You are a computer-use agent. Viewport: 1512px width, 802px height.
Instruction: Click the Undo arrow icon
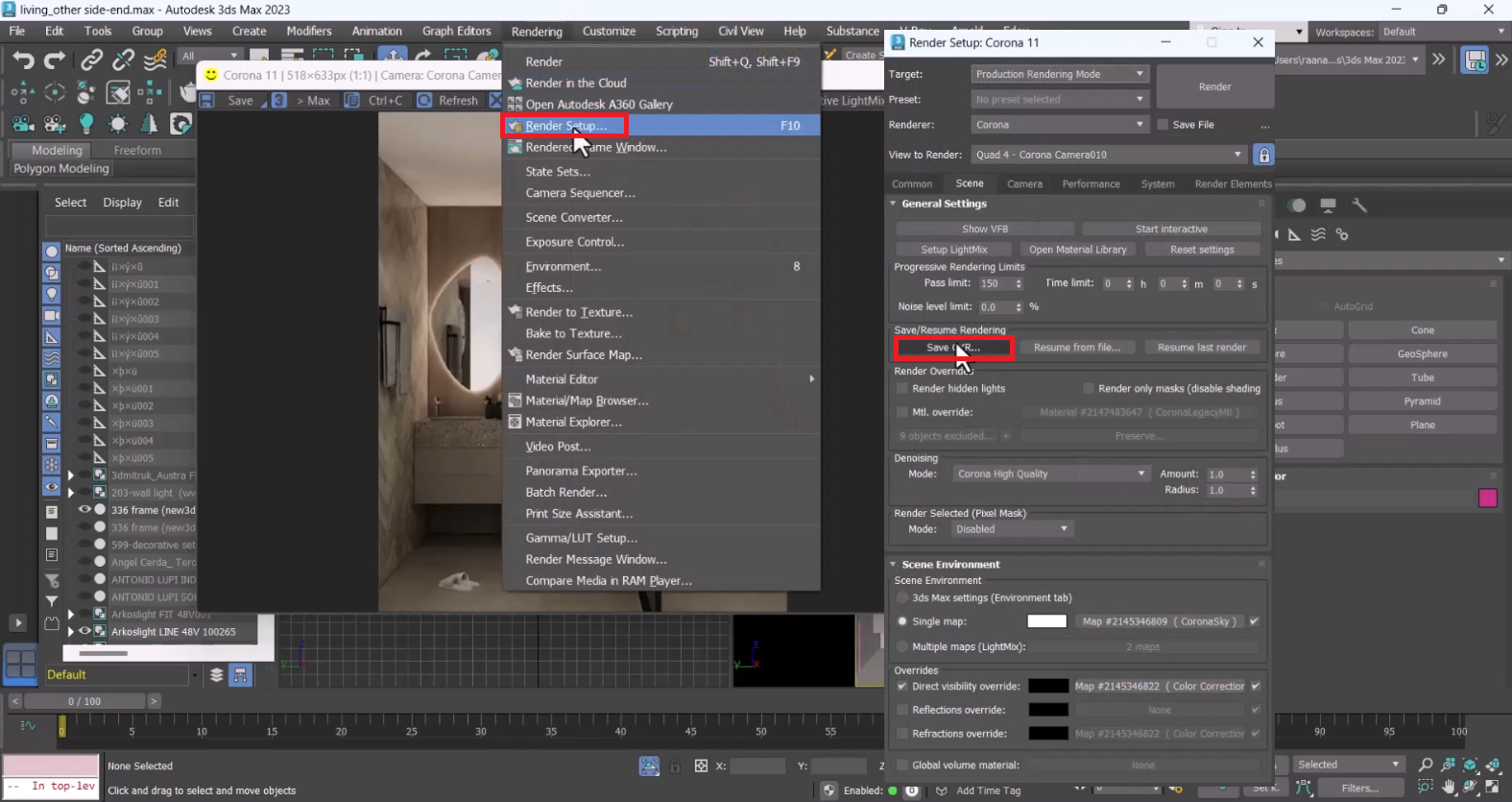click(22, 61)
